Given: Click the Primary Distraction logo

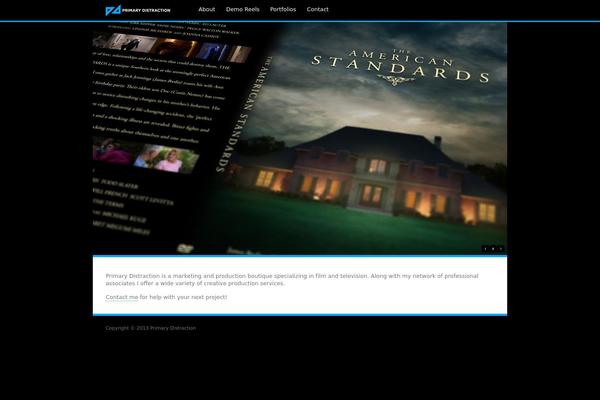Looking at the screenshot, I should click(138, 10).
